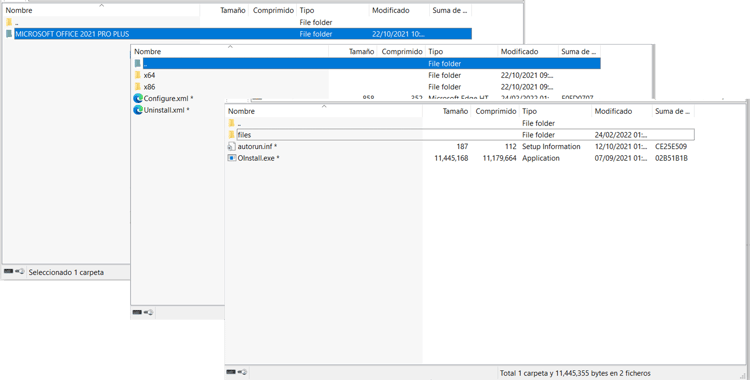Click front window's Suma de column header

pos(673,111)
